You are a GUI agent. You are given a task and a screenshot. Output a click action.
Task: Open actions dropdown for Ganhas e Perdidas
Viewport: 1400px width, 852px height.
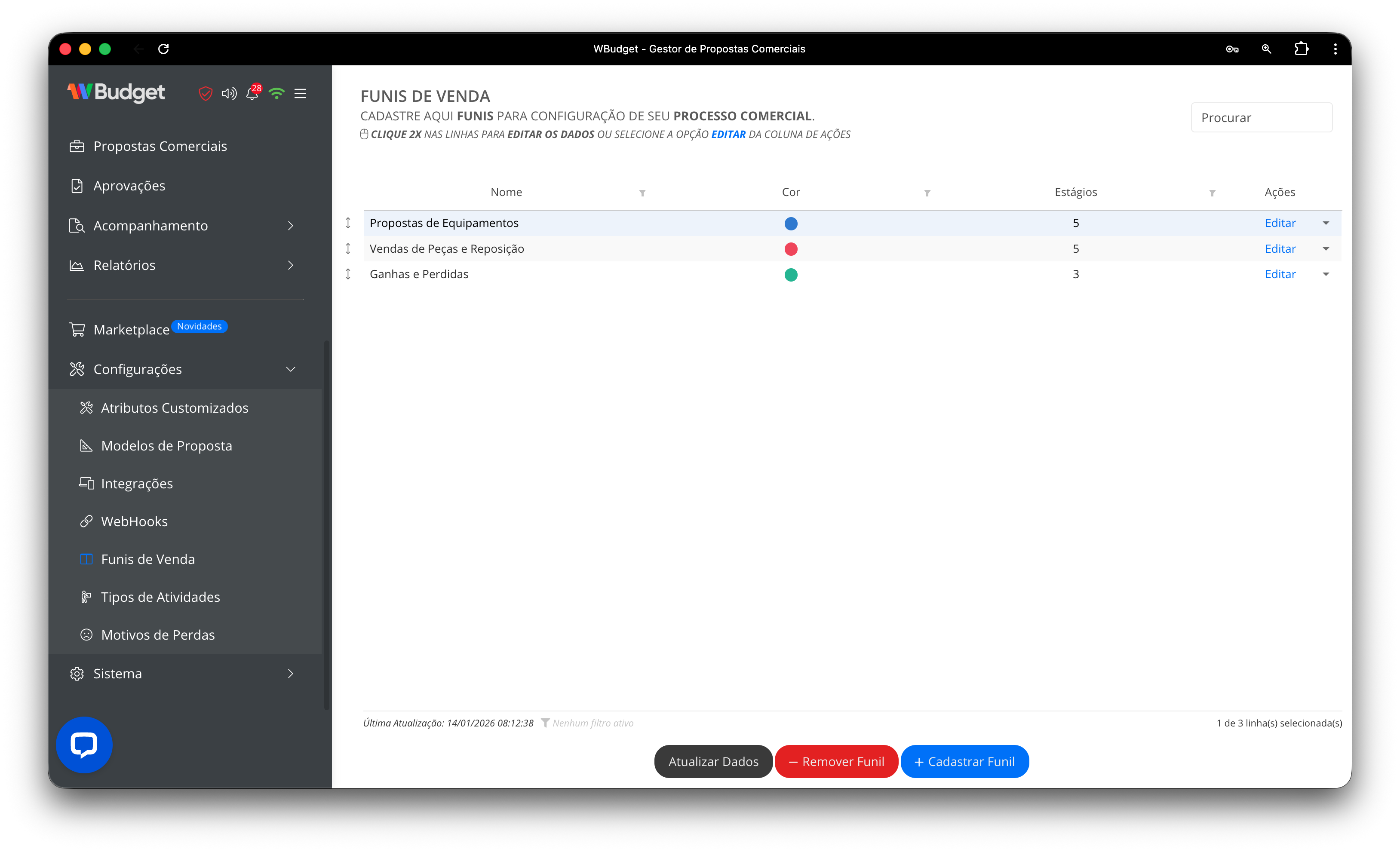(1326, 274)
